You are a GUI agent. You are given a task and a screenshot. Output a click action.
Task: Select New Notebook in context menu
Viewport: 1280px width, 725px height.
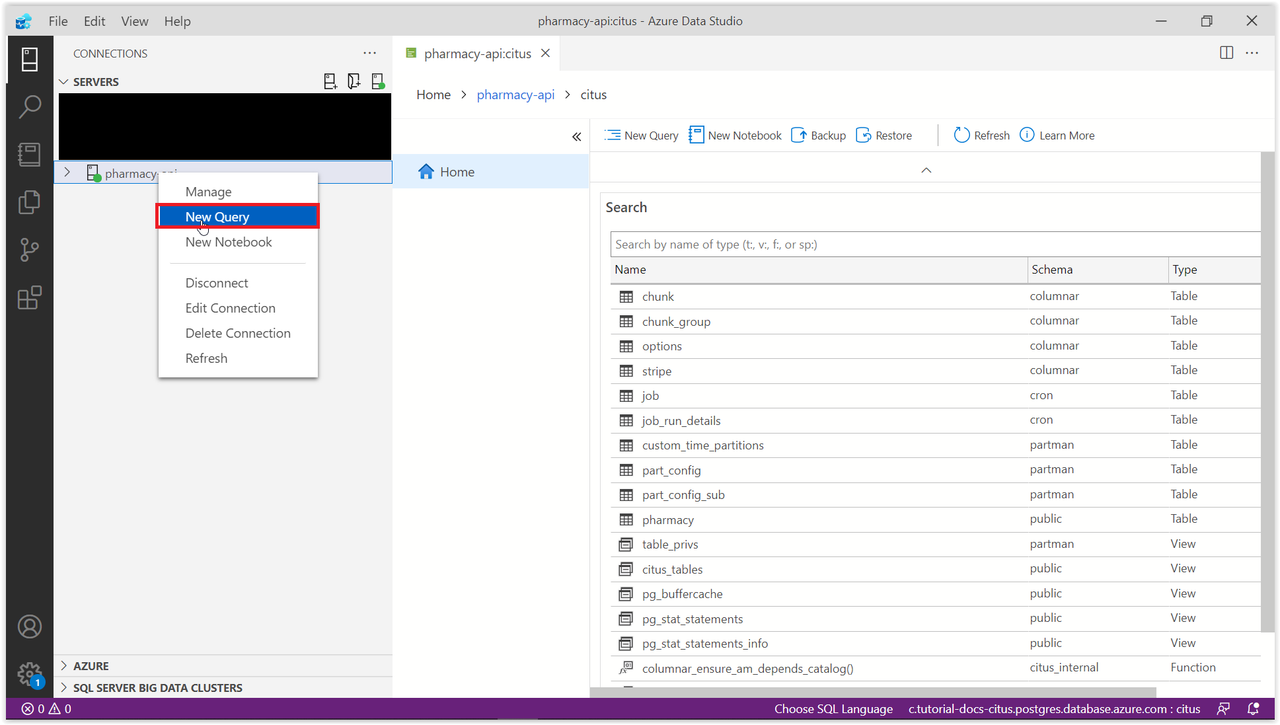click(238, 242)
